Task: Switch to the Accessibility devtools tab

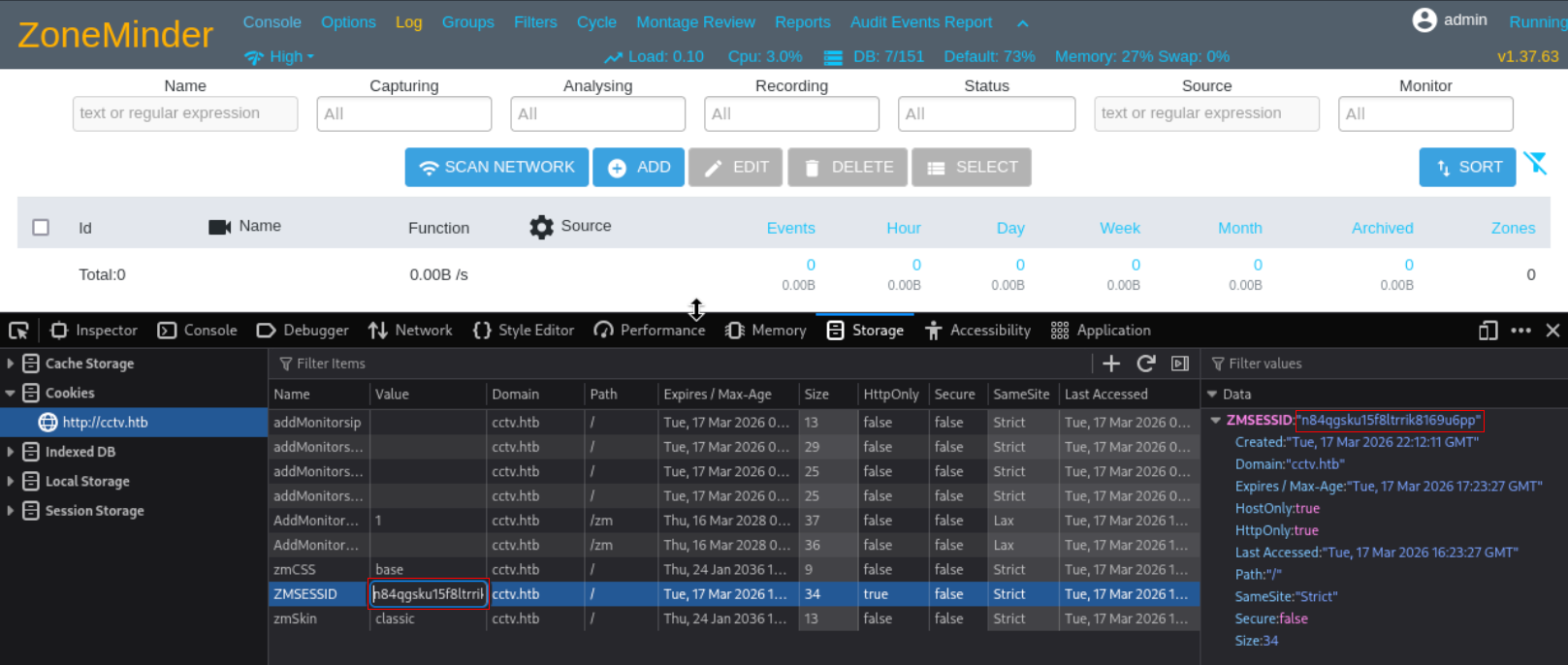Action: tap(977, 331)
